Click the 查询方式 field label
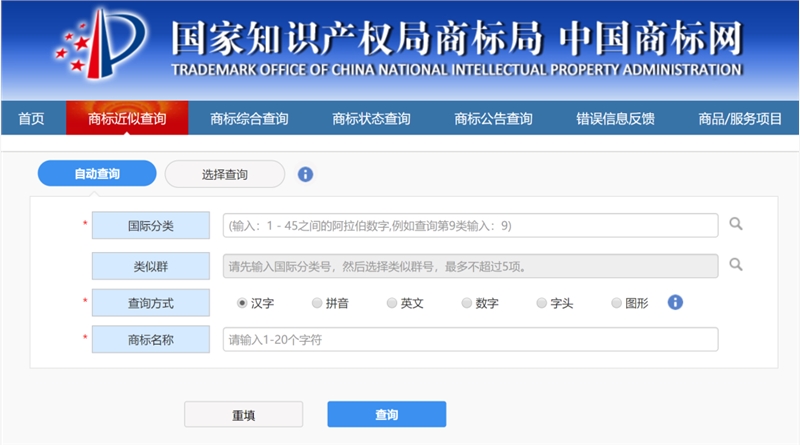Screen dimensions: 800x445 coord(151,303)
